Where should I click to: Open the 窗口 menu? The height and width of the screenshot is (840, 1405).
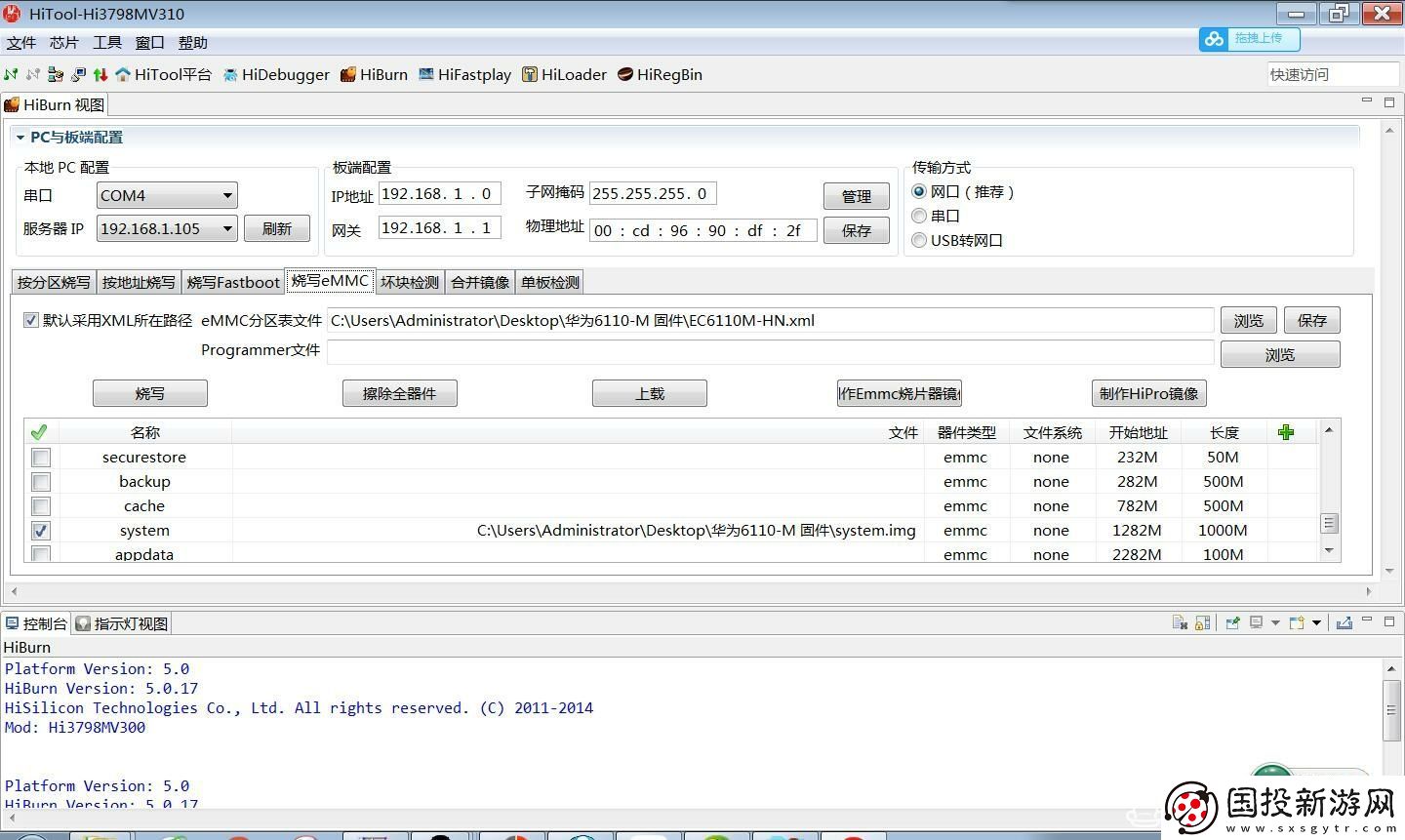click(150, 43)
